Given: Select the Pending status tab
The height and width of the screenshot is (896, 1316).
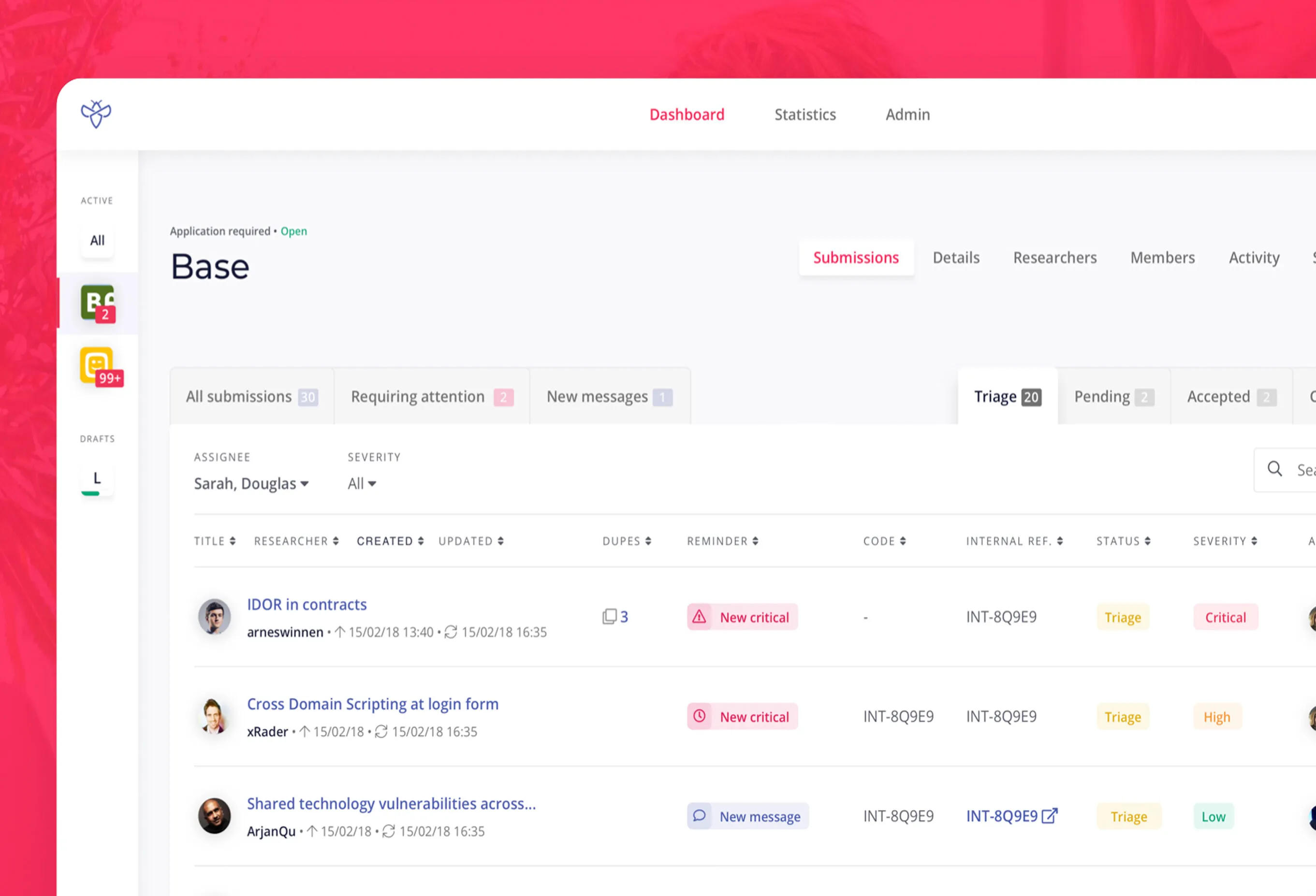Looking at the screenshot, I should (1114, 396).
